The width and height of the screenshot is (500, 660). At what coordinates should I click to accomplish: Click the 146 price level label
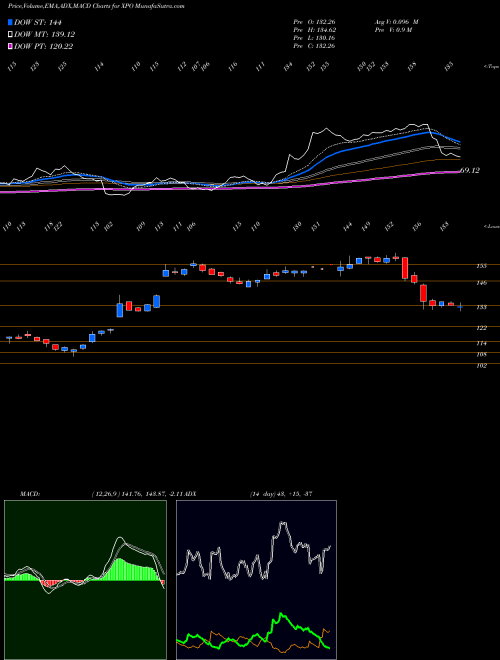pyautogui.click(x=481, y=283)
